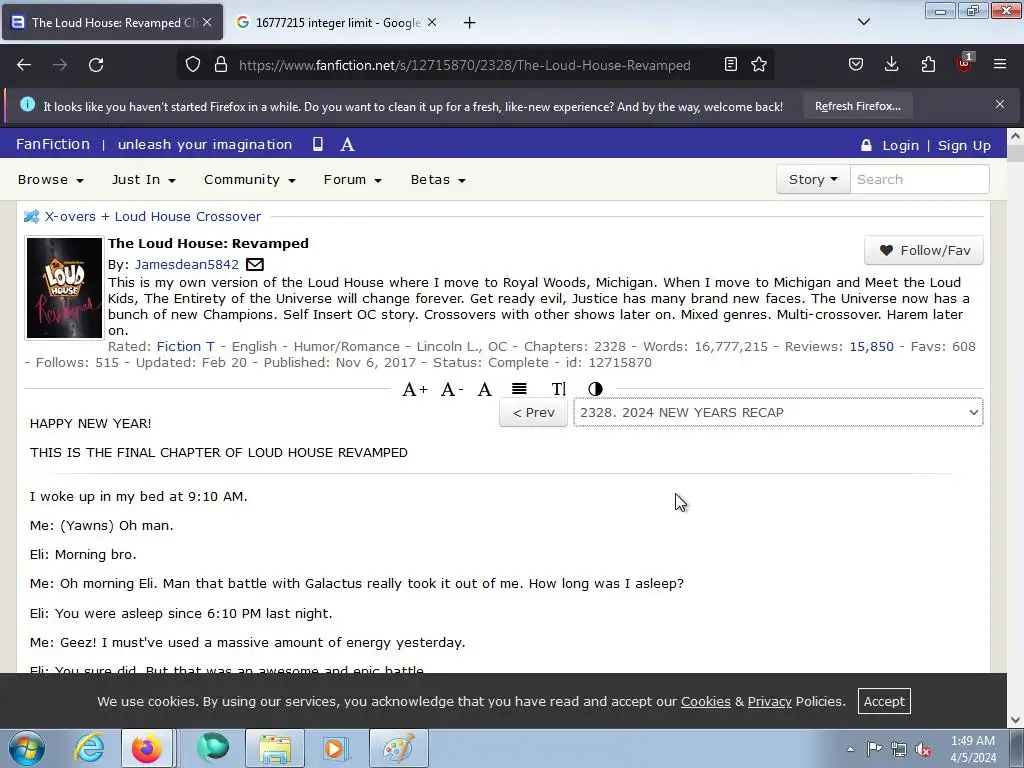The image size is (1024, 768).
Task: Open author Jamesdean5842 profile link
Action: (x=187, y=264)
